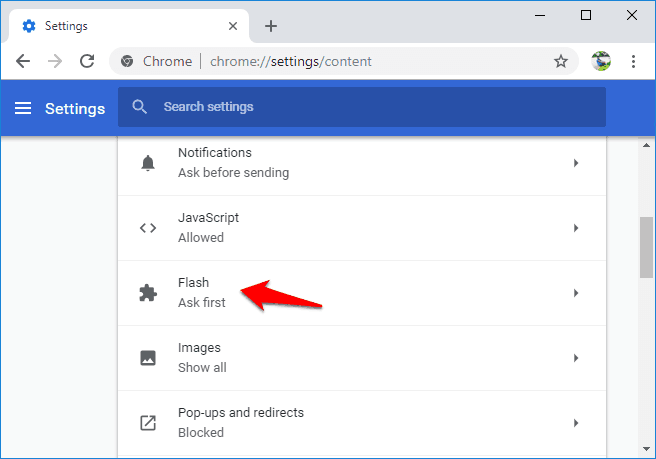656x459 pixels.
Task: Click the Settings header title
Action: 75,109
